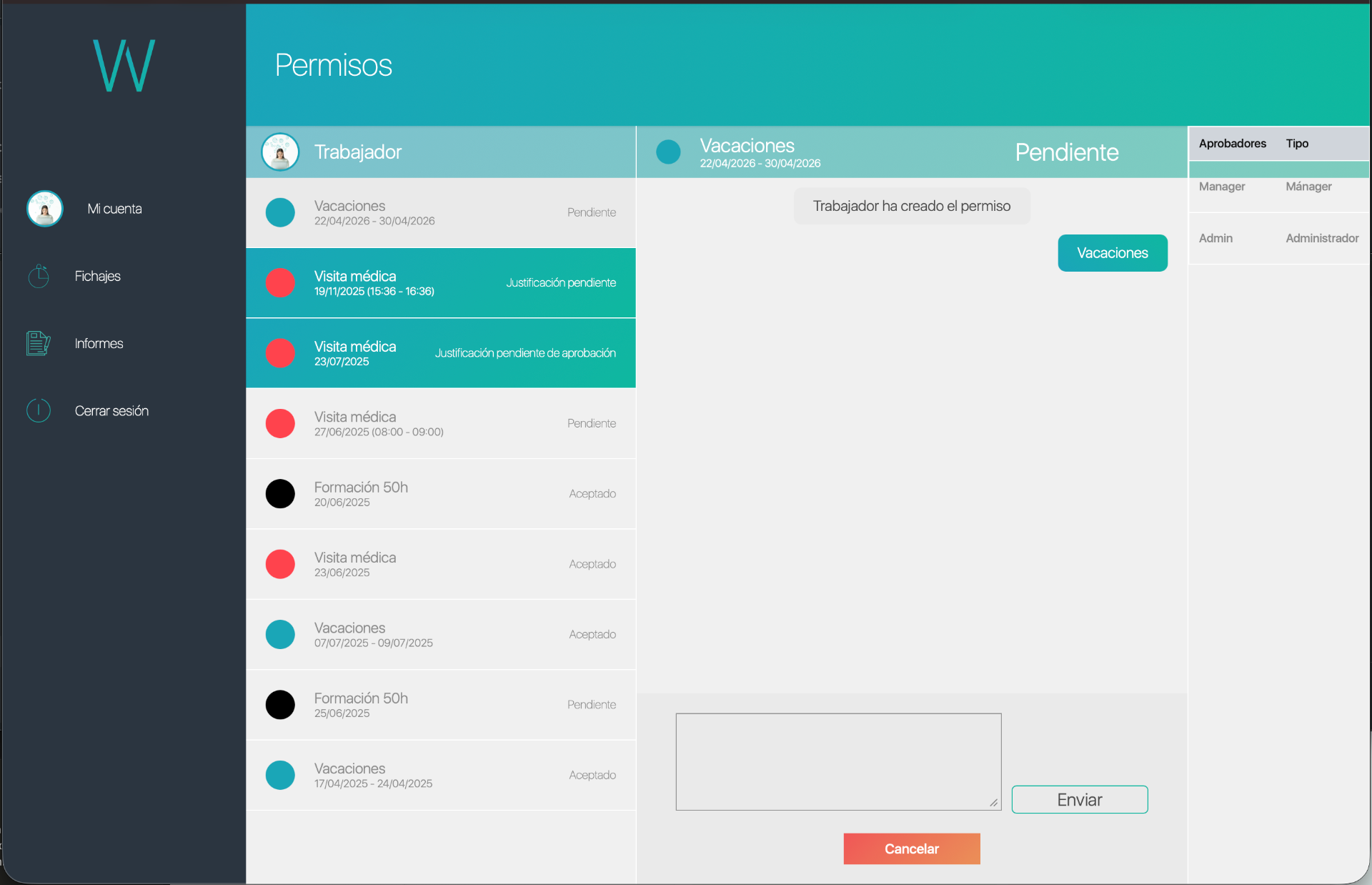Click the Enviar button
This screenshot has width=1372, height=885.
(1080, 800)
